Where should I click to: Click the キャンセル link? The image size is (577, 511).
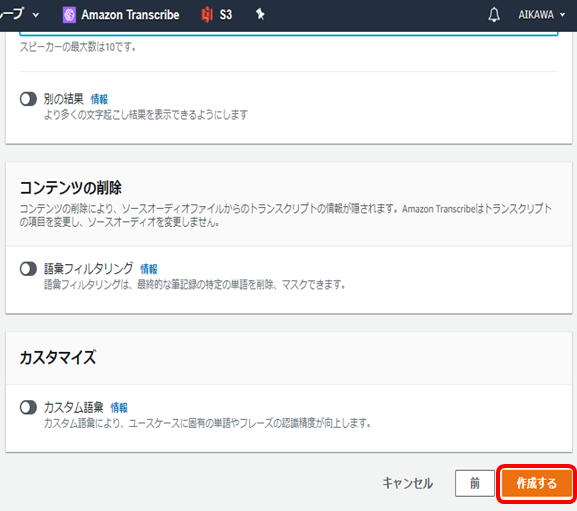tap(407, 483)
